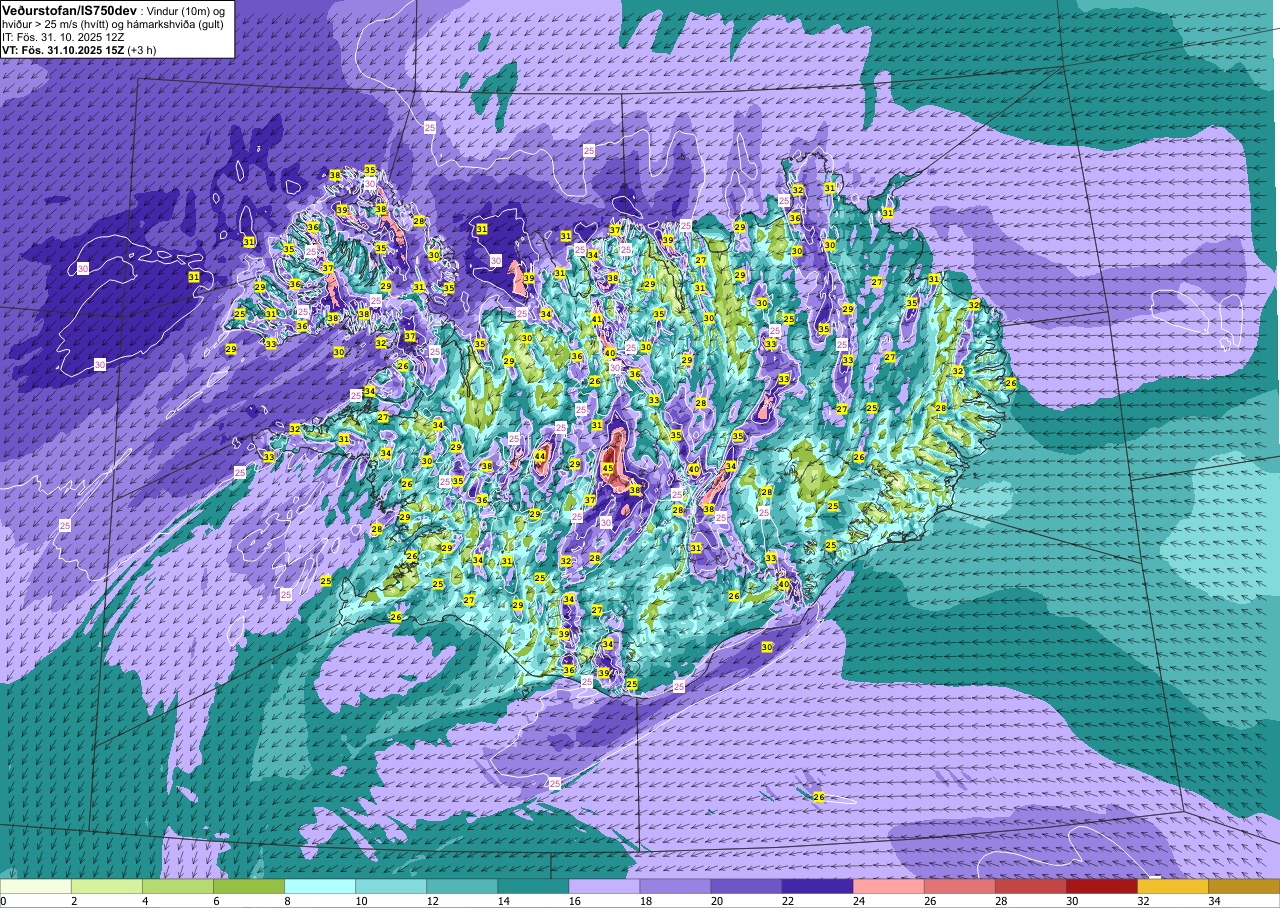Click the 'hviður > 25 m/s (hvítt)' description line
The height and width of the screenshot is (908, 1280).
pos(114,24)
